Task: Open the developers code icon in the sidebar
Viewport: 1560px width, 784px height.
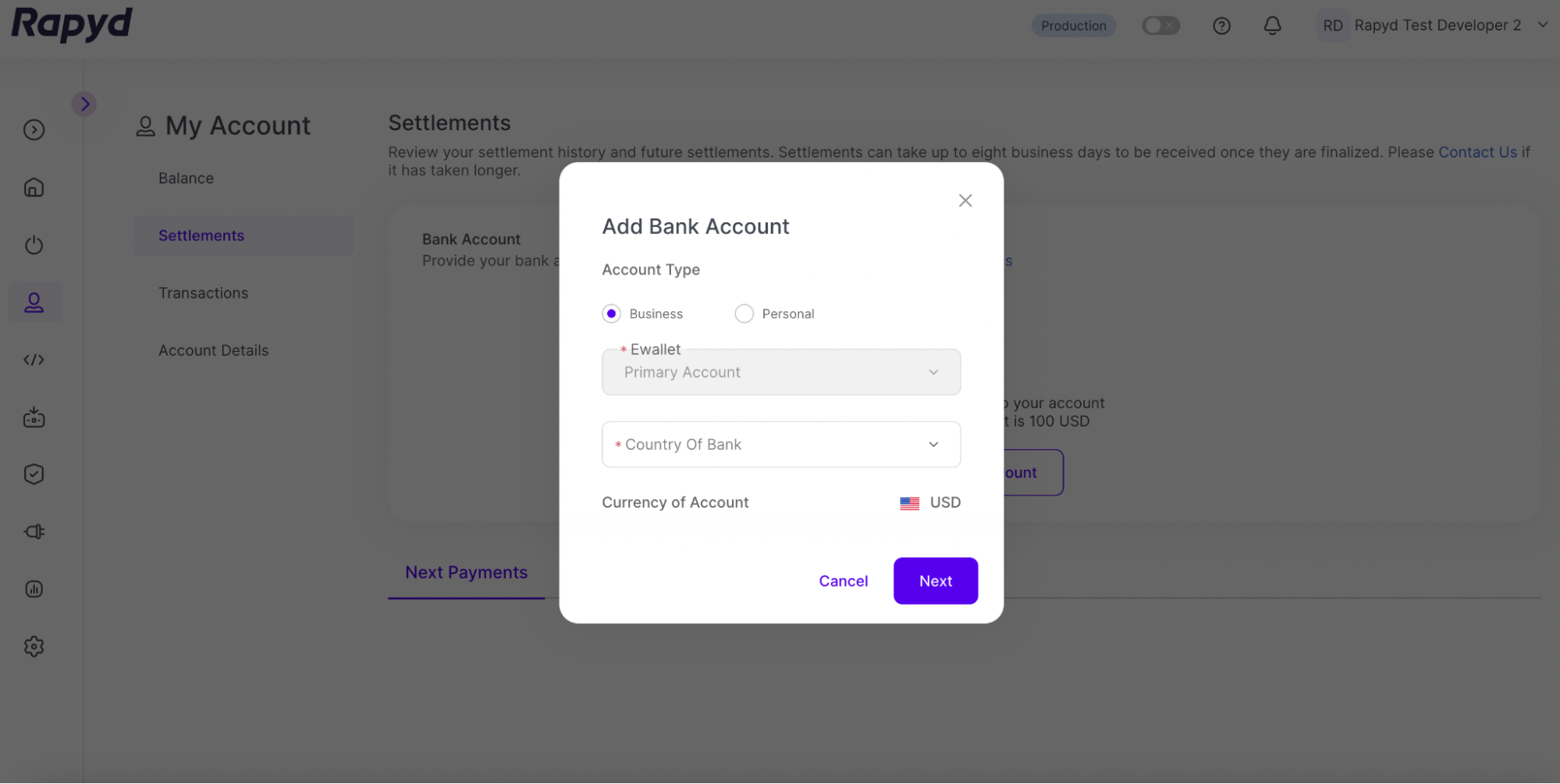Action: pyautogui.click(x=34, y=360)
